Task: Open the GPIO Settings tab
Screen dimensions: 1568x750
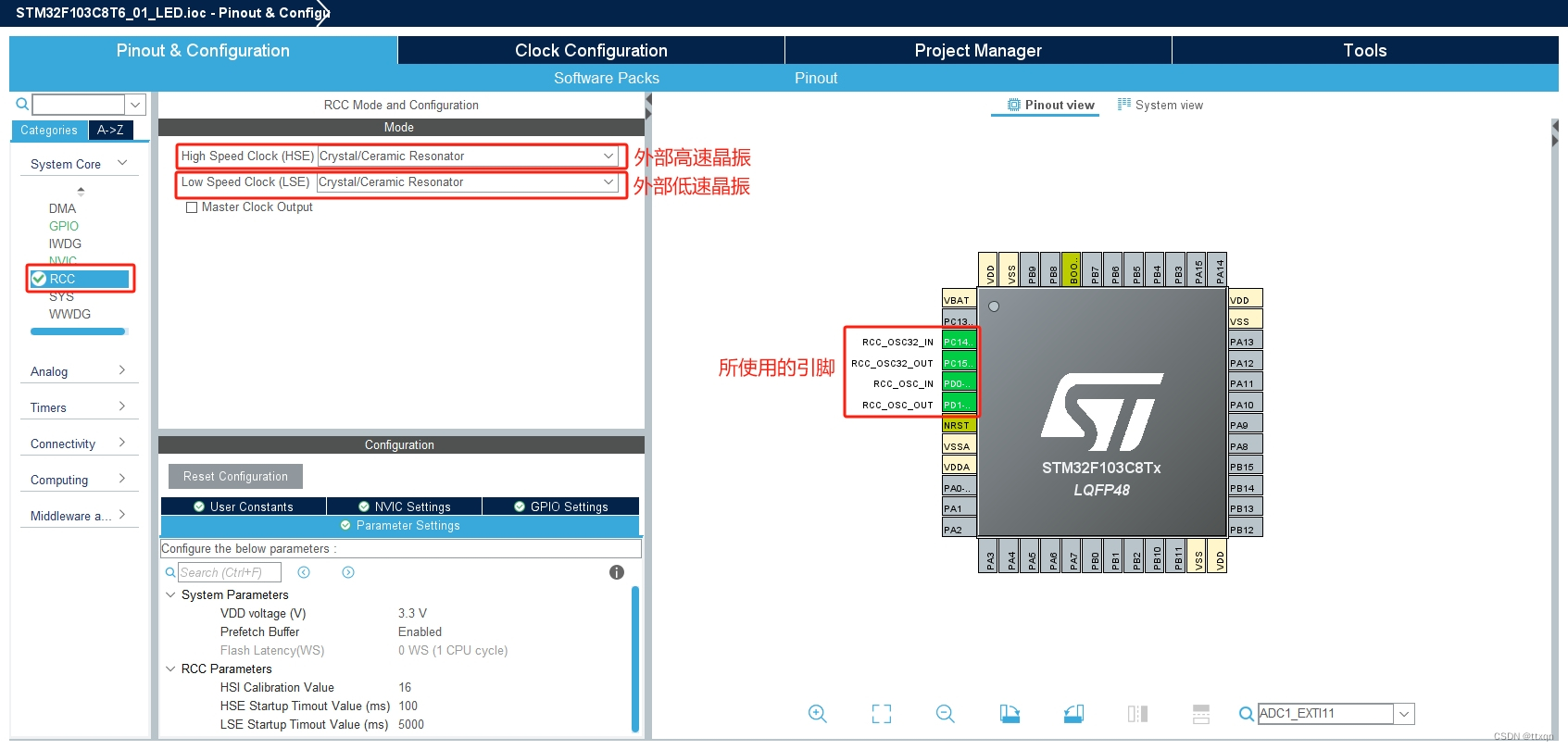Action: (561, 506)
